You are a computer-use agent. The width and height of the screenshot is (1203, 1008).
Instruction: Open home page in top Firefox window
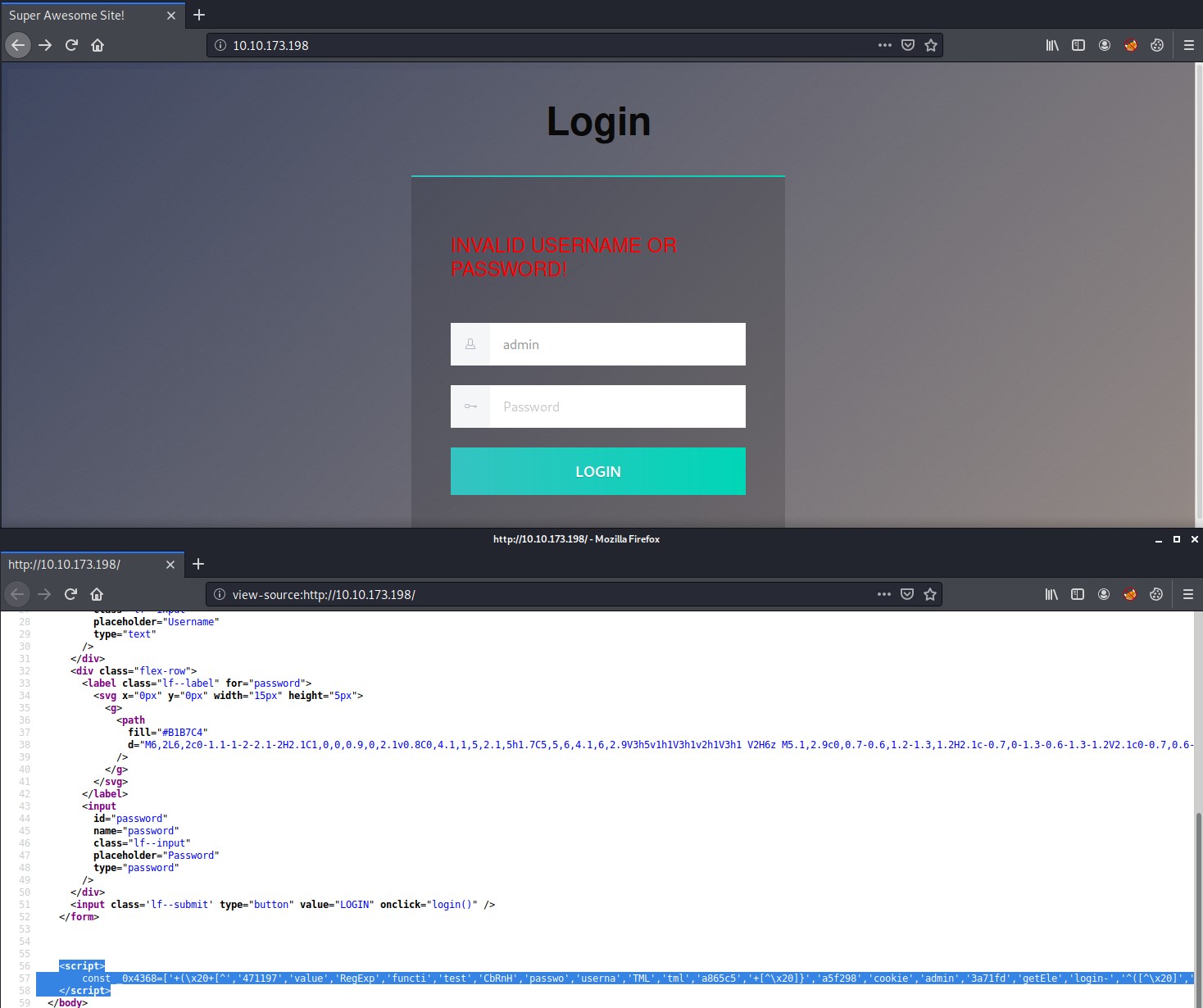pos(98,45)
